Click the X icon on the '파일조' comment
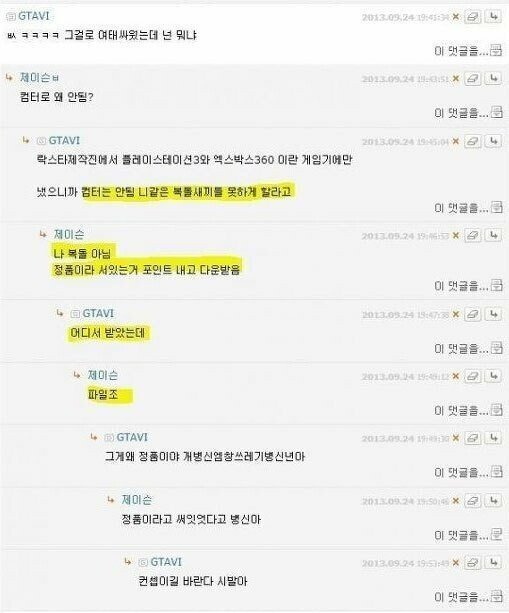509x613 pixels. (455, 376)
